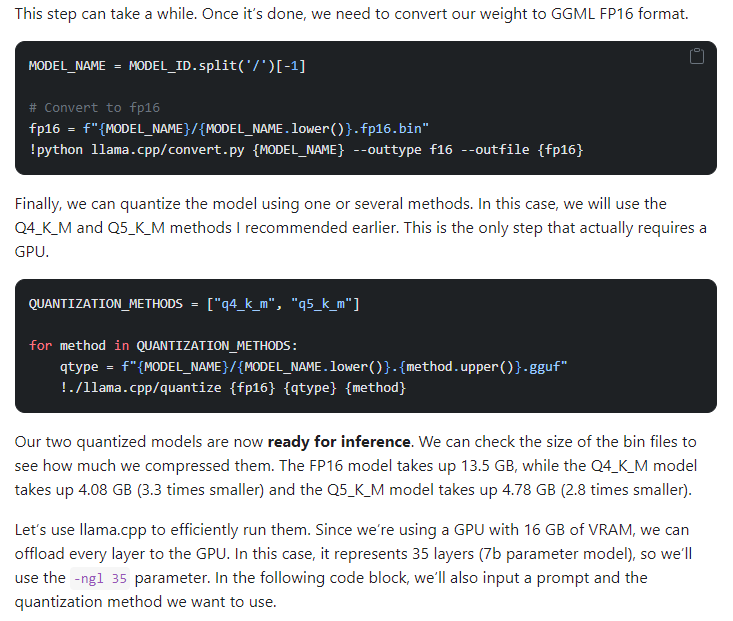Click the bold "ready for inference" text

coord(339,441)
